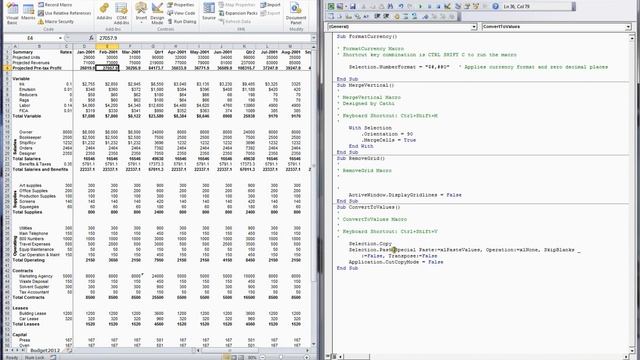The height and width of the screenshot is (360, 640).
Task: Click the 'Total Operating' row label
Action: [28, 260]
